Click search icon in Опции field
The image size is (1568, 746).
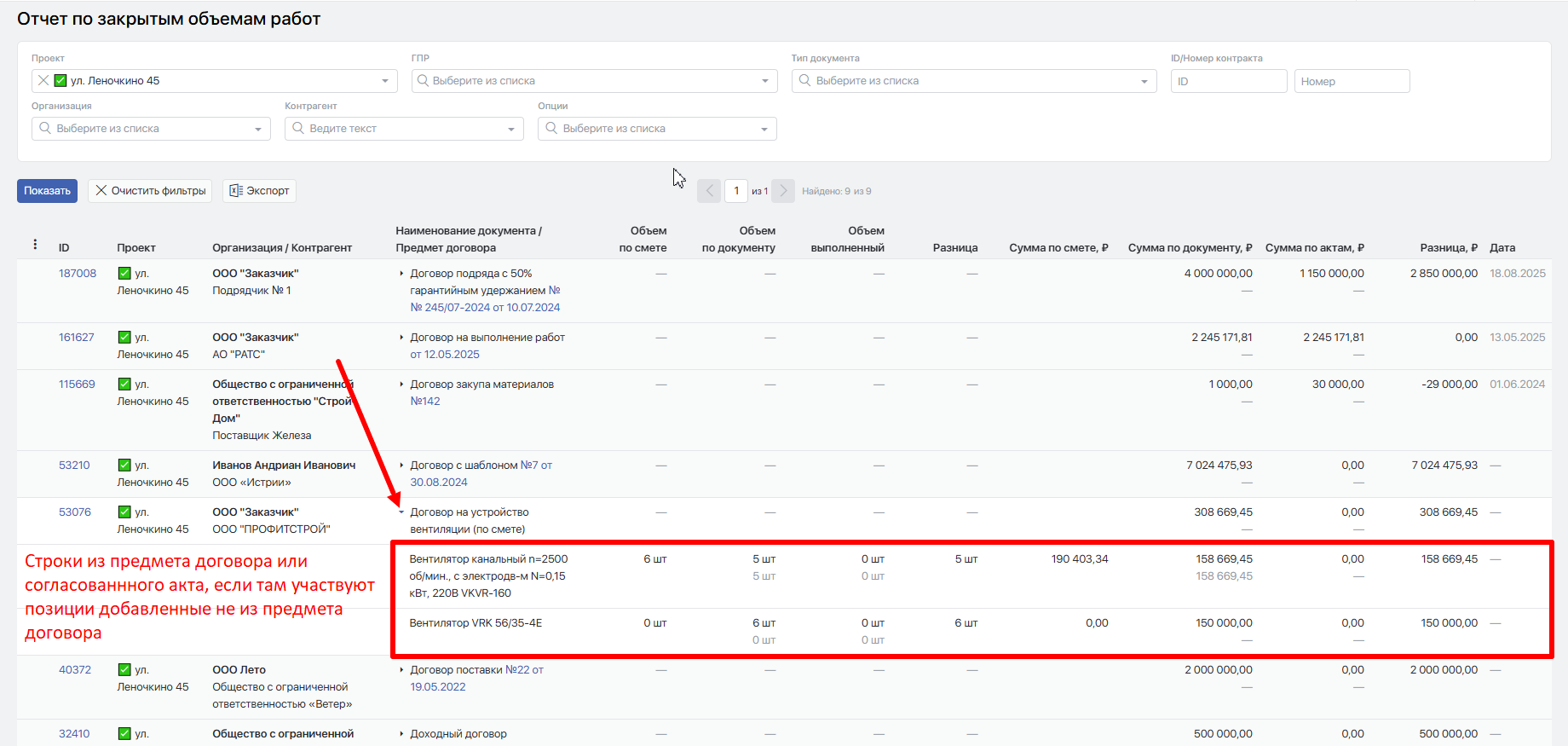click(551, 128)
